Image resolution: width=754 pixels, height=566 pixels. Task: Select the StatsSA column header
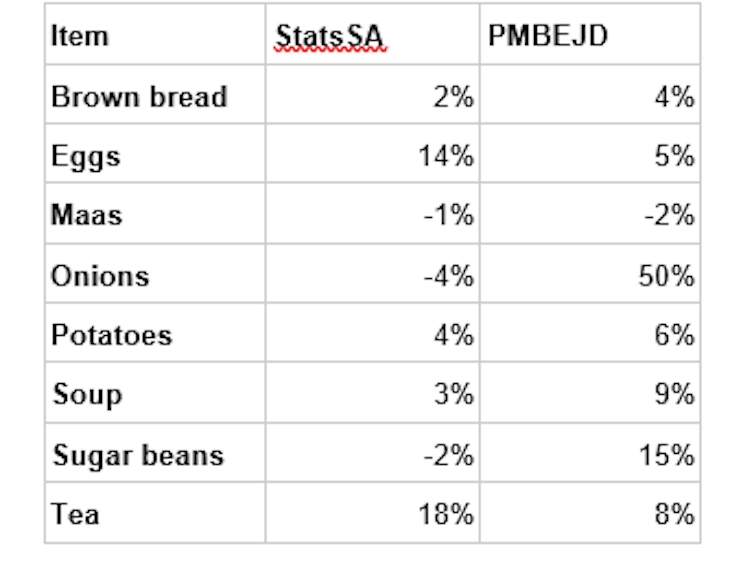(329, 36)
